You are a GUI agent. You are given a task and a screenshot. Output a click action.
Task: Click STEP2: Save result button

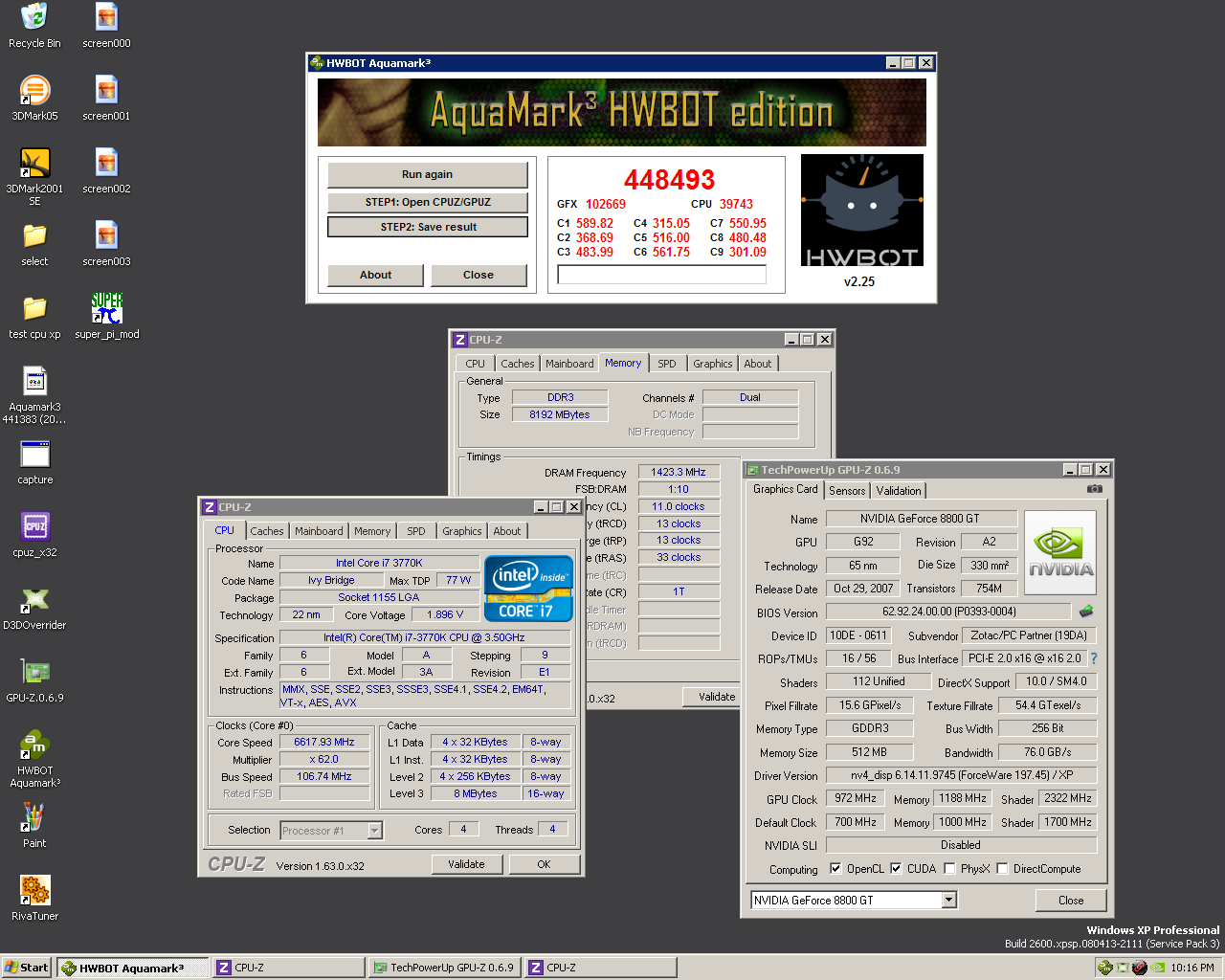click(427, 227)
